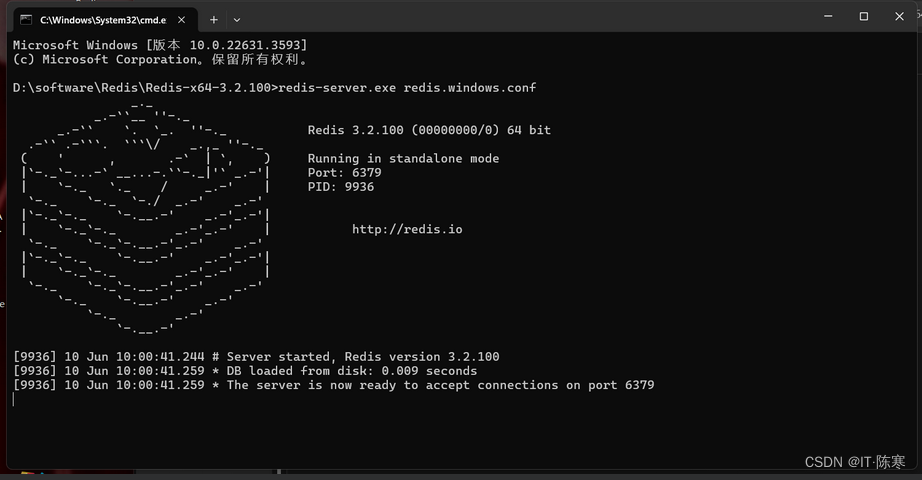Close the terminal window

pyautogui.click(x=899, y=16)
